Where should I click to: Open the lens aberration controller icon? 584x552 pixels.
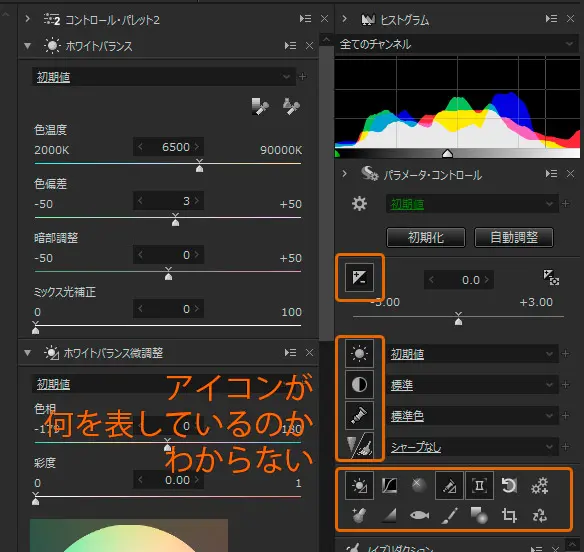pyautogui.click(x=479, y=485)
